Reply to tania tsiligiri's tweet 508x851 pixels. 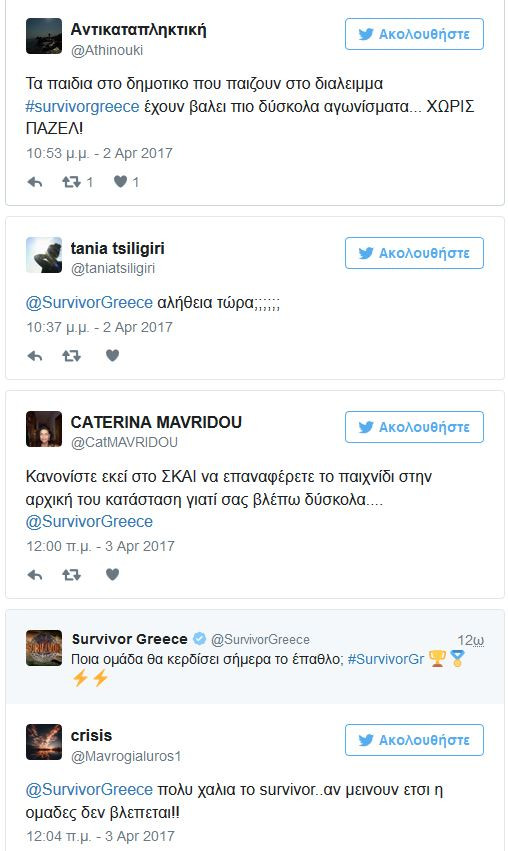point(35,356)
